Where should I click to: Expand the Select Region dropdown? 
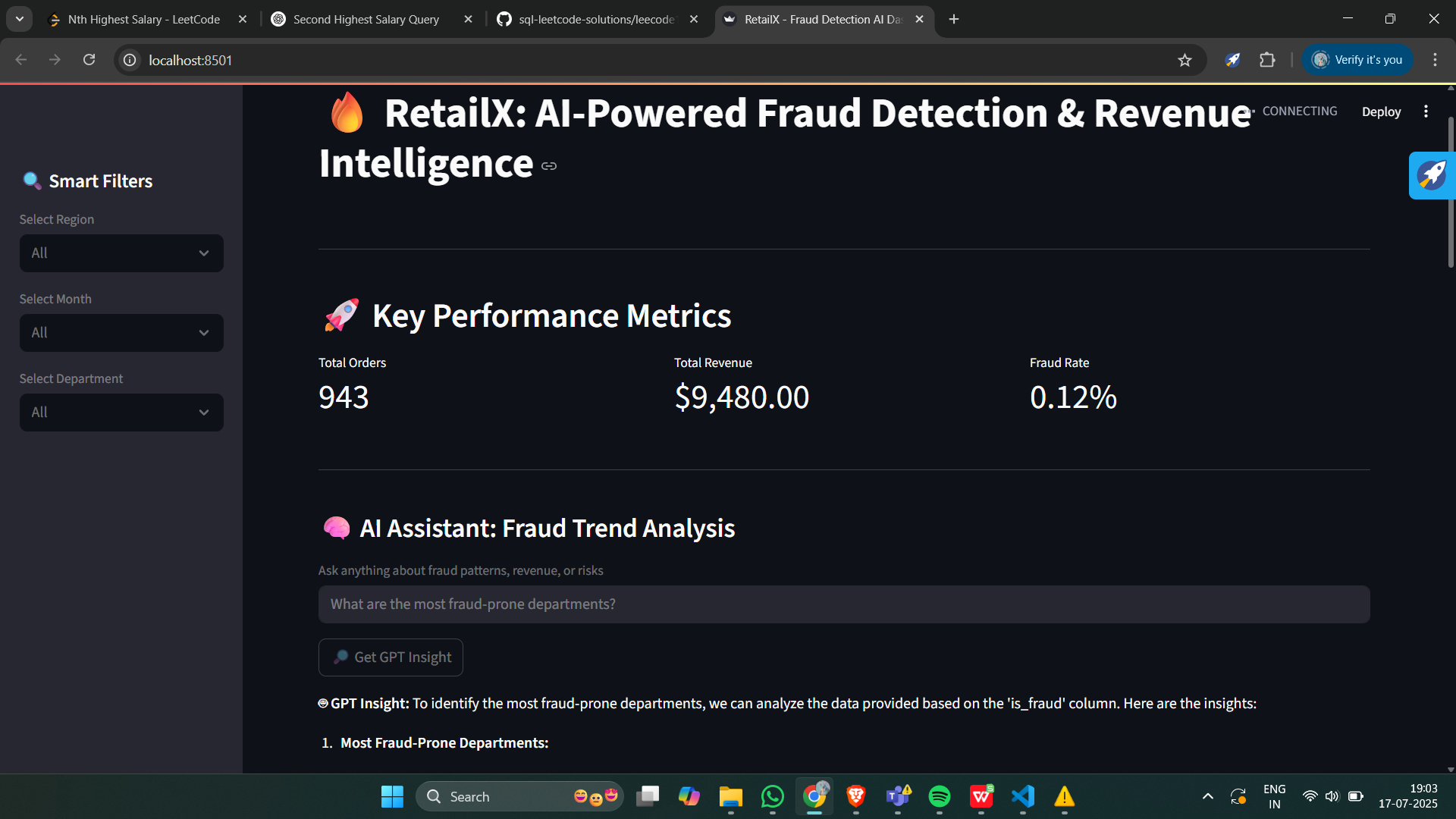121,253
